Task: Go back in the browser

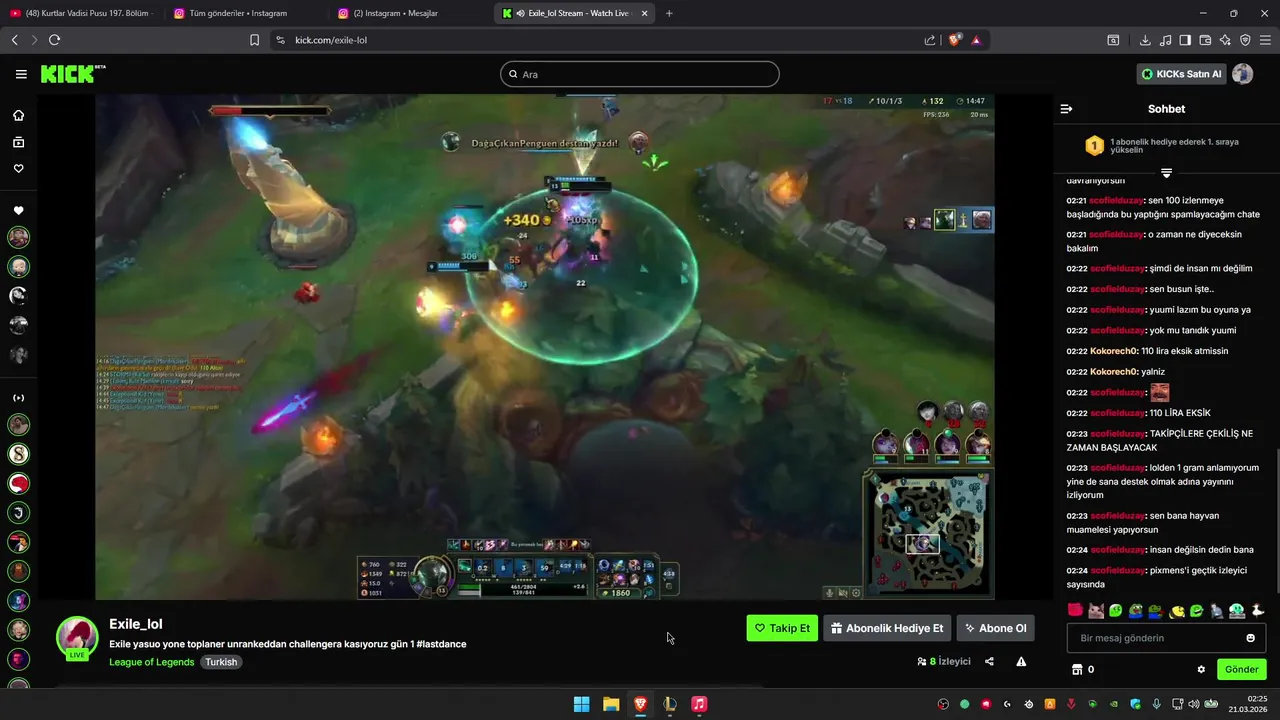Action: (x=14, y=40)
